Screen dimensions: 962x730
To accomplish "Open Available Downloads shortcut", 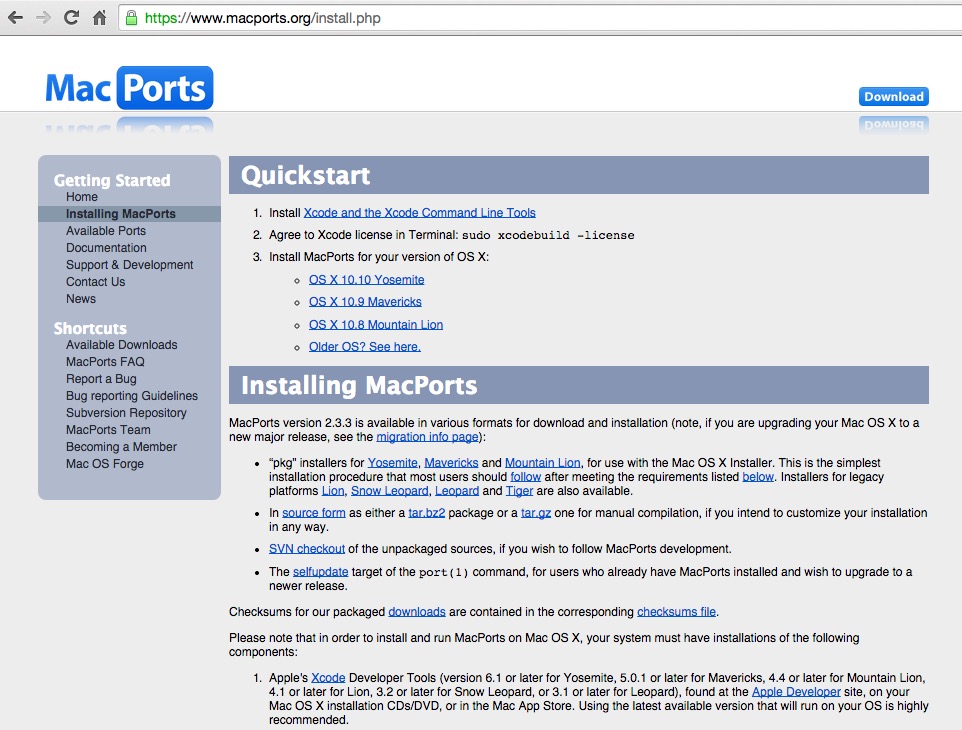I will click(x=121, y=345).
